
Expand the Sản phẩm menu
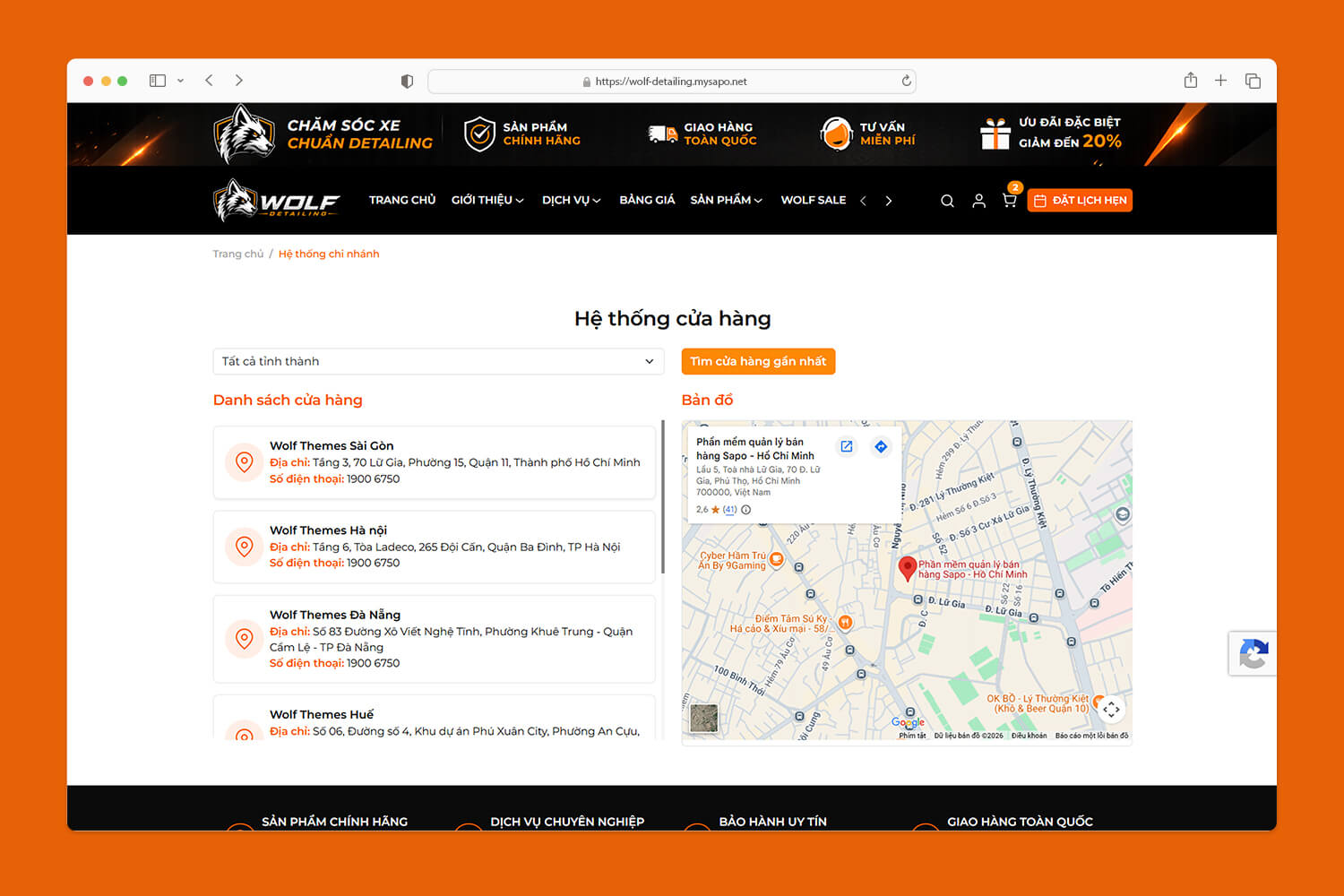coord(726,200)
